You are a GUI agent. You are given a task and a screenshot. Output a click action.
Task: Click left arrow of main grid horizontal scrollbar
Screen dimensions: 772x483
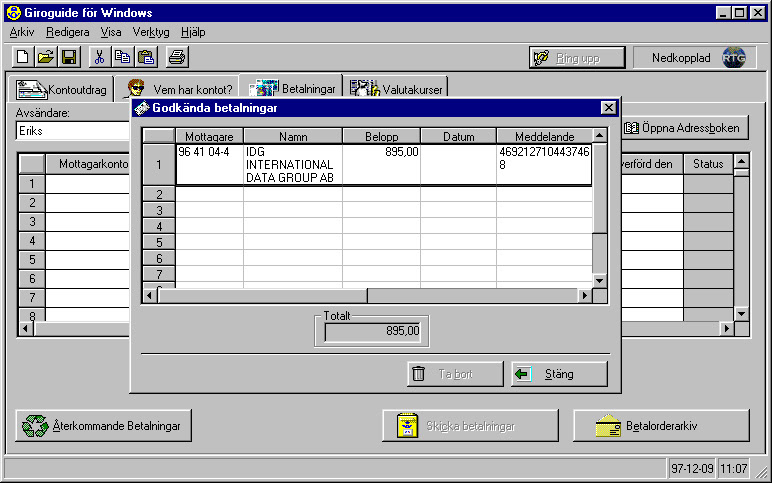26,328
